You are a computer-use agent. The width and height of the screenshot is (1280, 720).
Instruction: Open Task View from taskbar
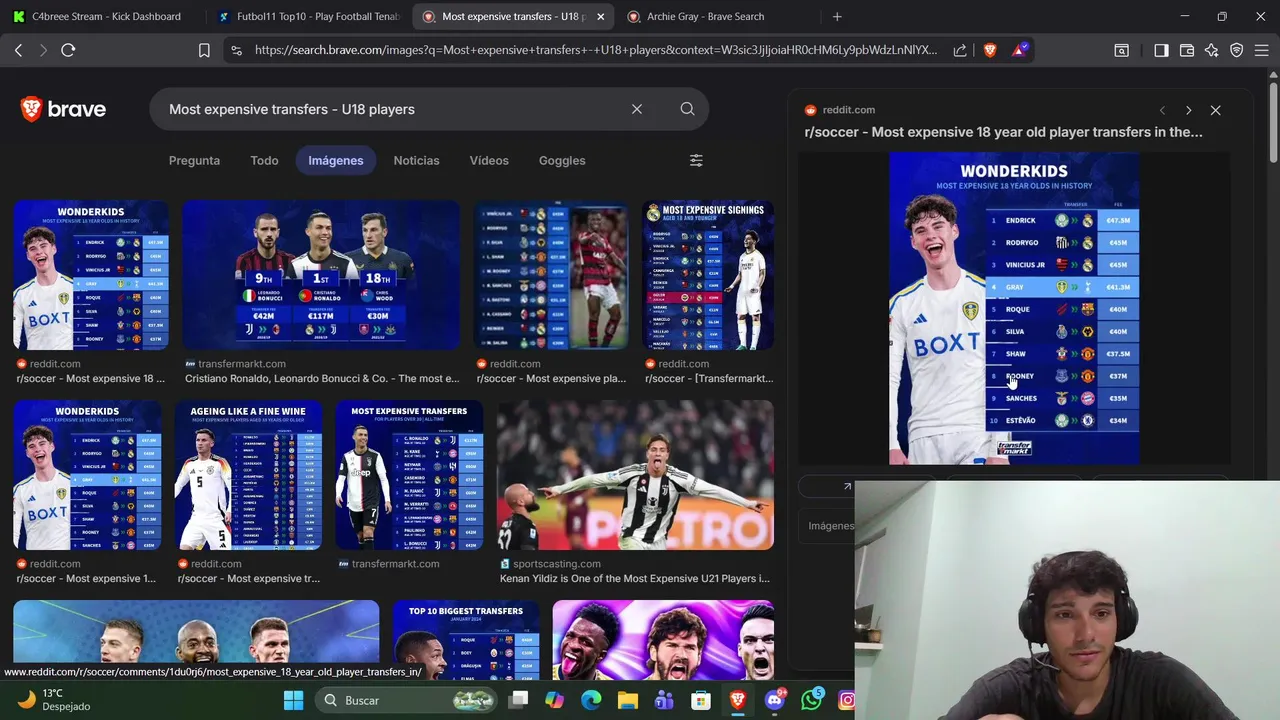click(x=518, y=700)
